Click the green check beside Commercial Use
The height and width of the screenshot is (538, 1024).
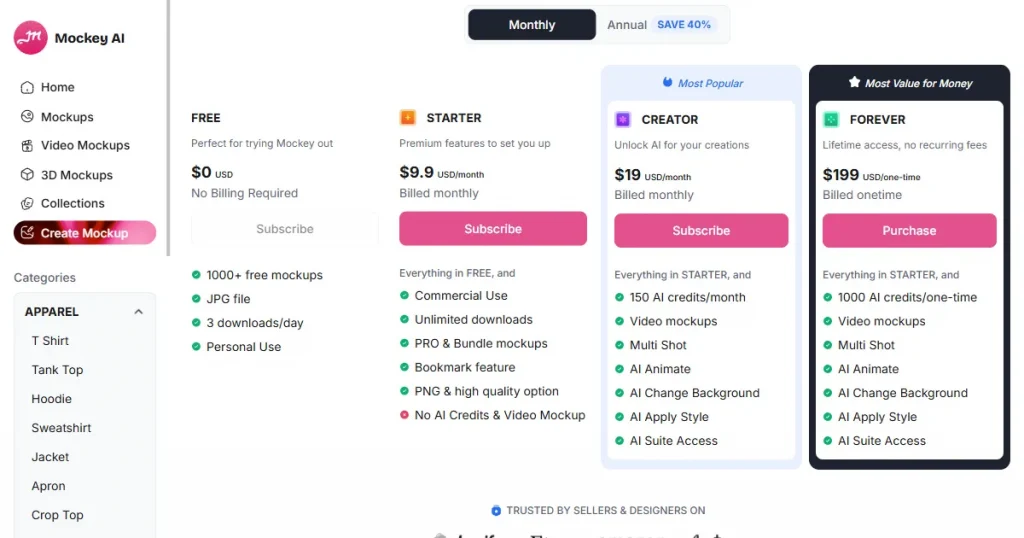[x=404, y=295]
